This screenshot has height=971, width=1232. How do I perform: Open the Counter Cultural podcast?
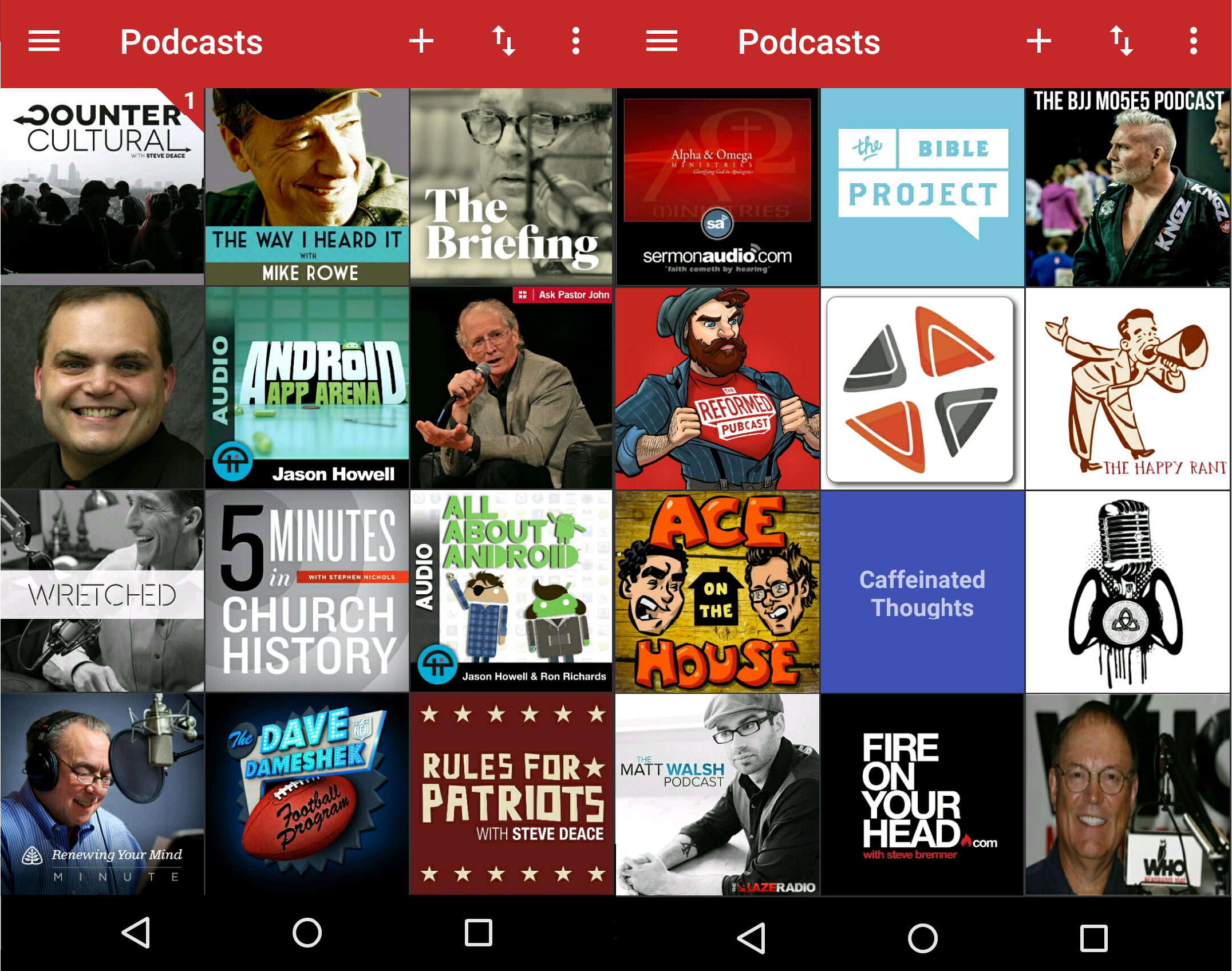click(102, 187)
